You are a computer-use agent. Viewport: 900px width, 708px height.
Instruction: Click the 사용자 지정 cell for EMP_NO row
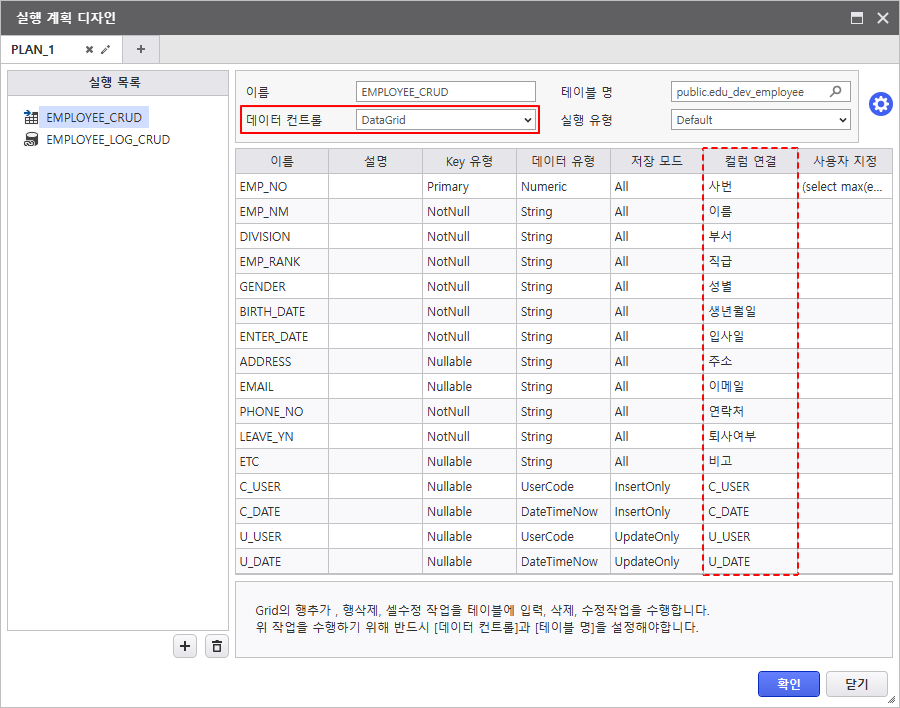click(845, 187)
